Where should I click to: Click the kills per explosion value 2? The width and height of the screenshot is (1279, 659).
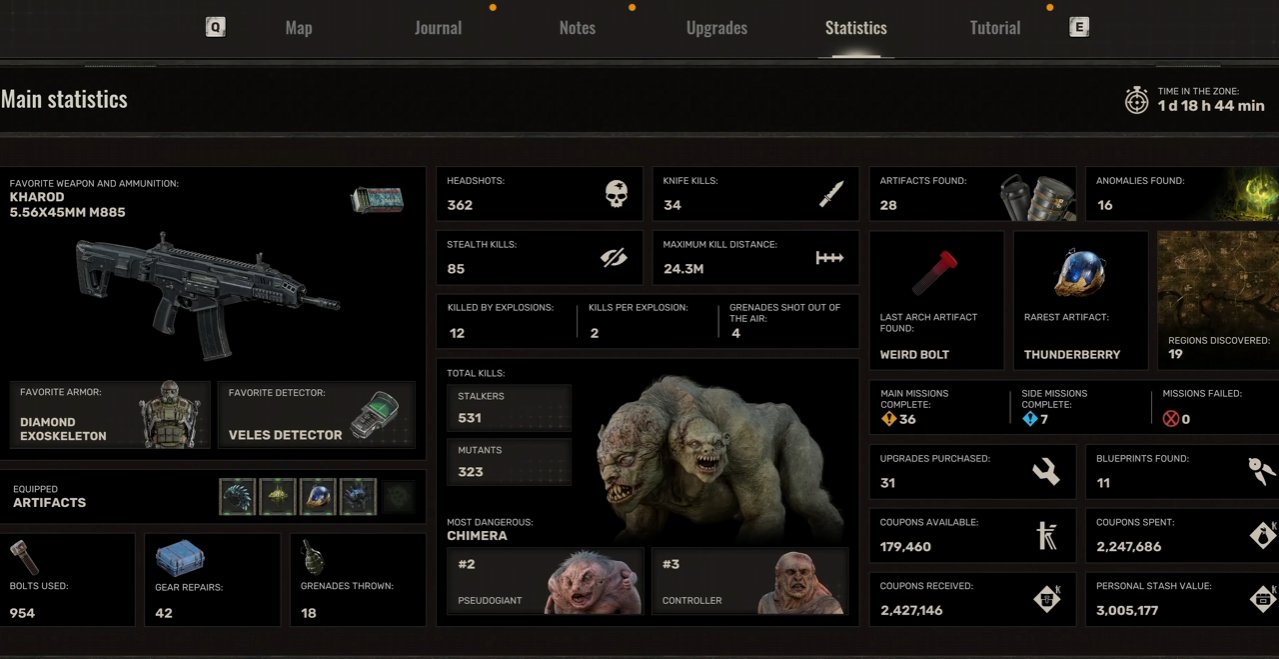(594, 333)
